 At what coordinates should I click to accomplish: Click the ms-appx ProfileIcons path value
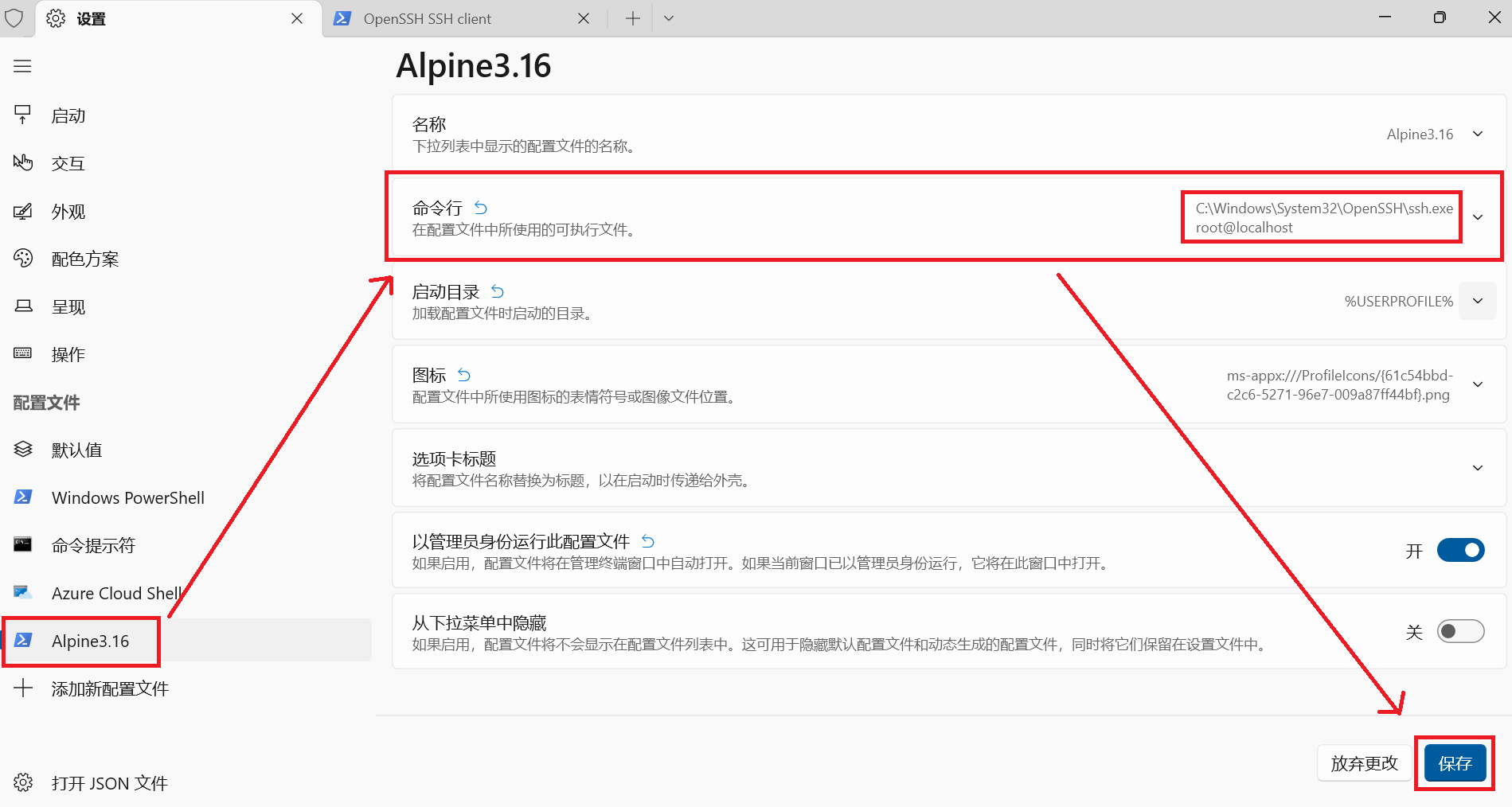(1339, 384)
